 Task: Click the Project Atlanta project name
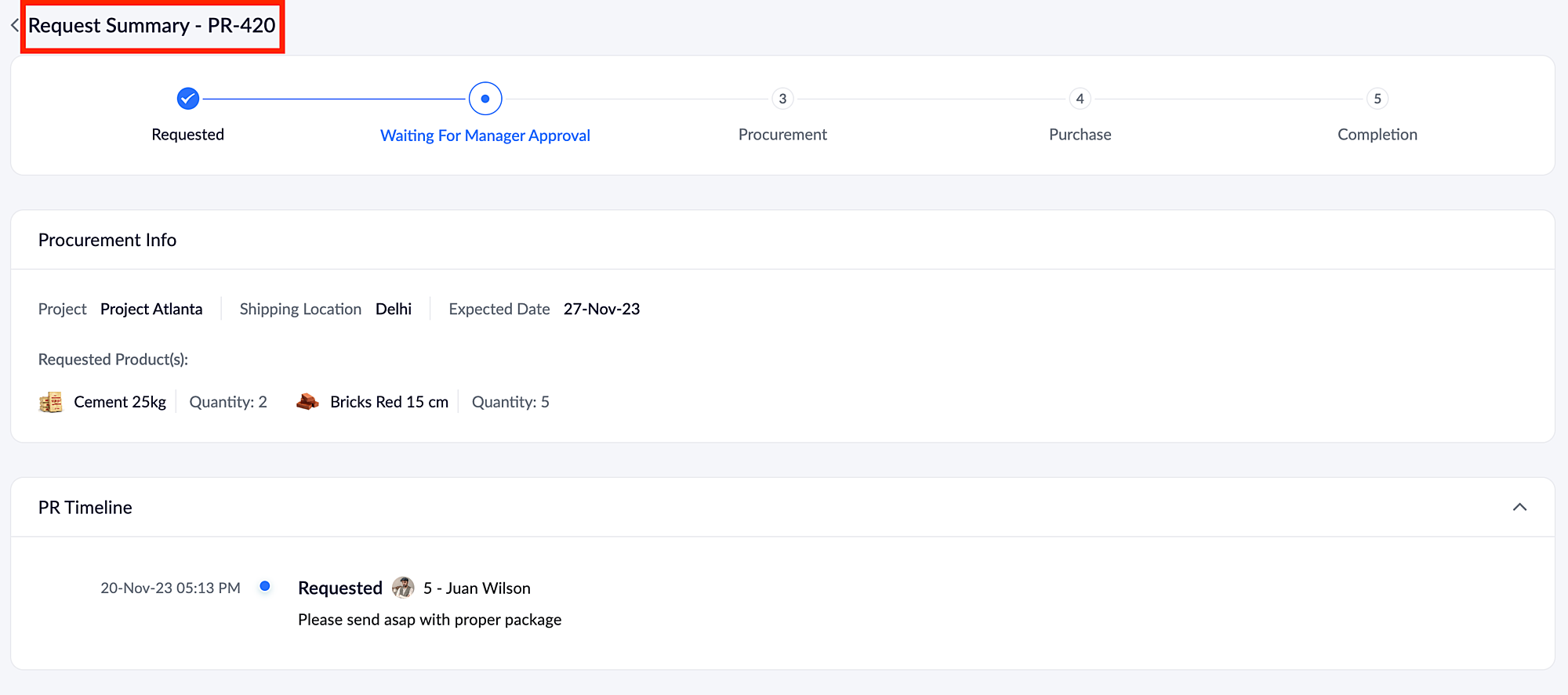click(151, 309)
